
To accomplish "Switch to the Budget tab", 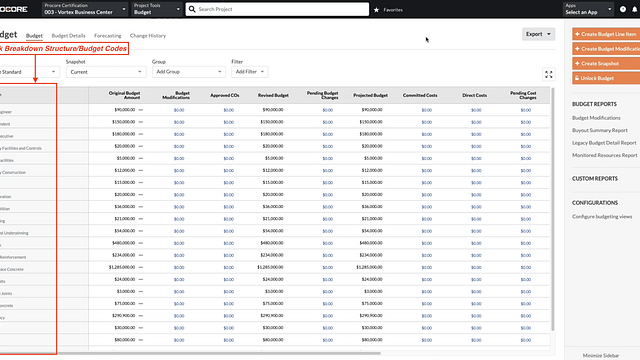I will [34, 36].
